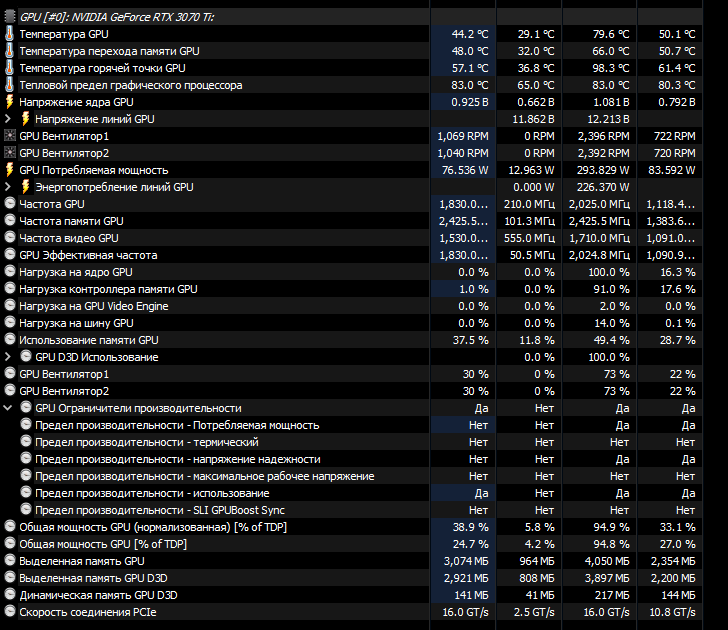Click rail voltage maximum 12.213 В
This screenshot has width=728, height=630.
point(608,119)
